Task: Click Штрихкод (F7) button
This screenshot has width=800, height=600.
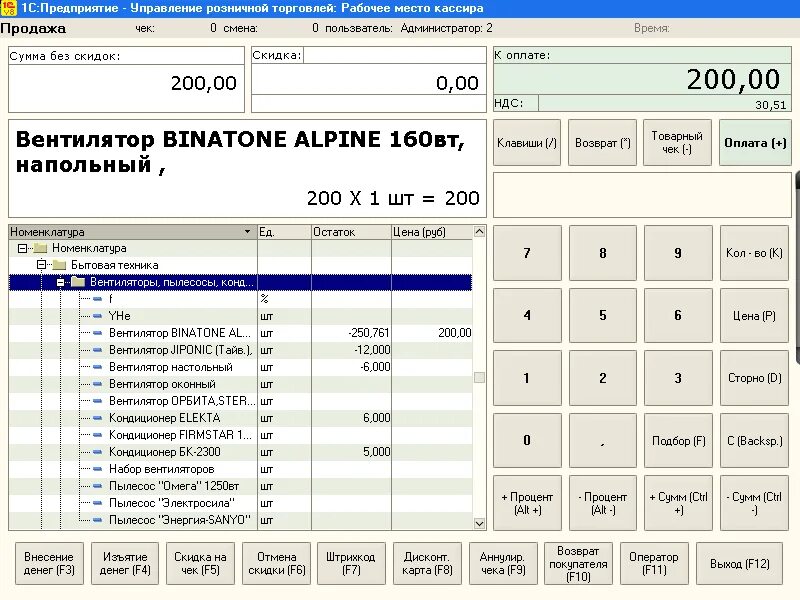Action: [351, 564]
